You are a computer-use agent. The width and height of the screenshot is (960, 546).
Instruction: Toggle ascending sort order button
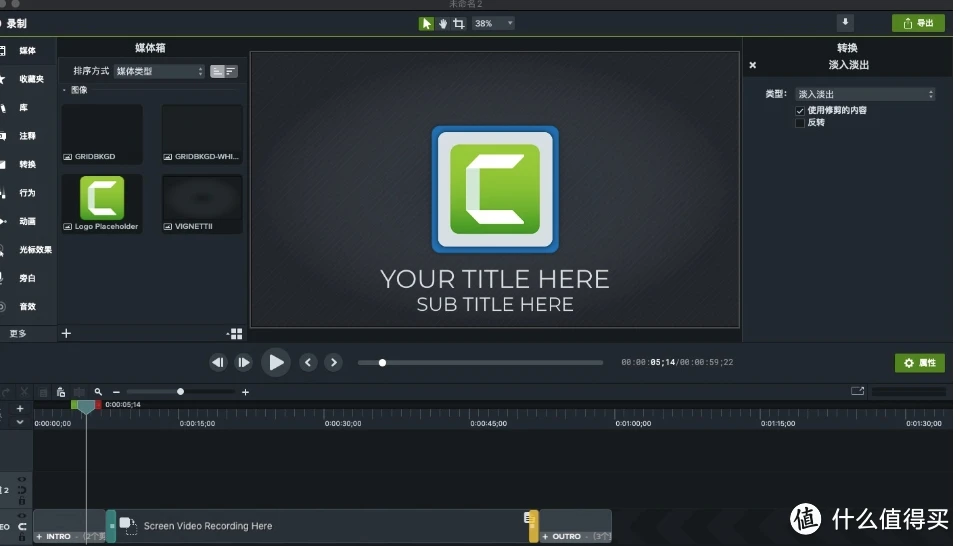217,71
